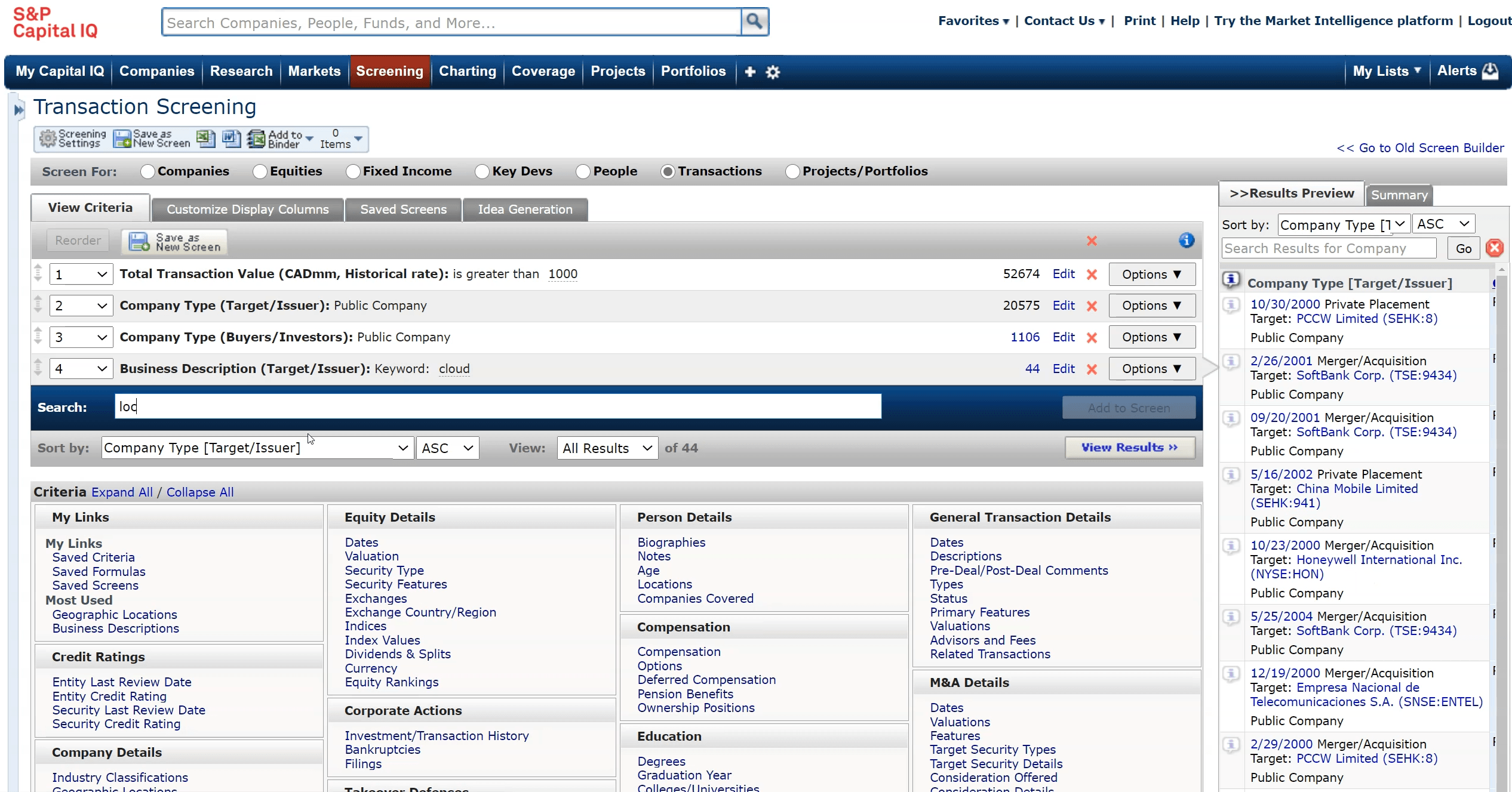
Task: Open Options dropdown for Total Transaction Value
Action: [x=1151, y=275]
